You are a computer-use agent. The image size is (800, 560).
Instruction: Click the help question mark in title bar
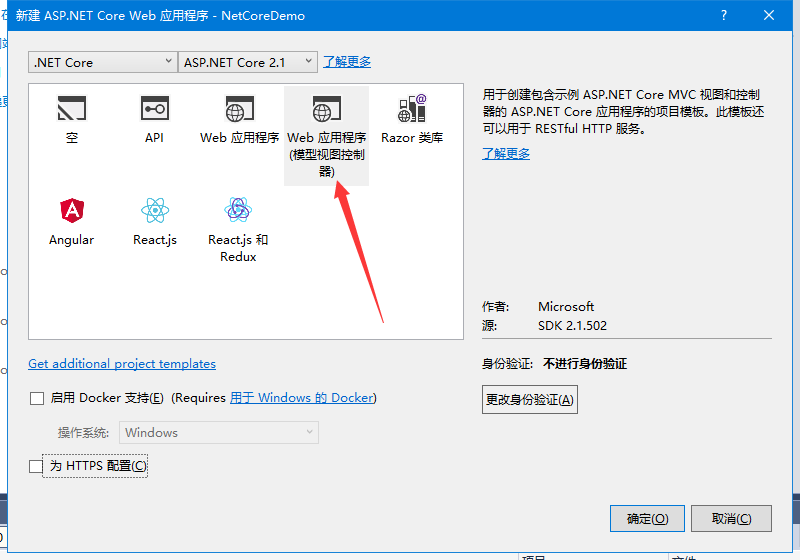[x=723, y=15]
